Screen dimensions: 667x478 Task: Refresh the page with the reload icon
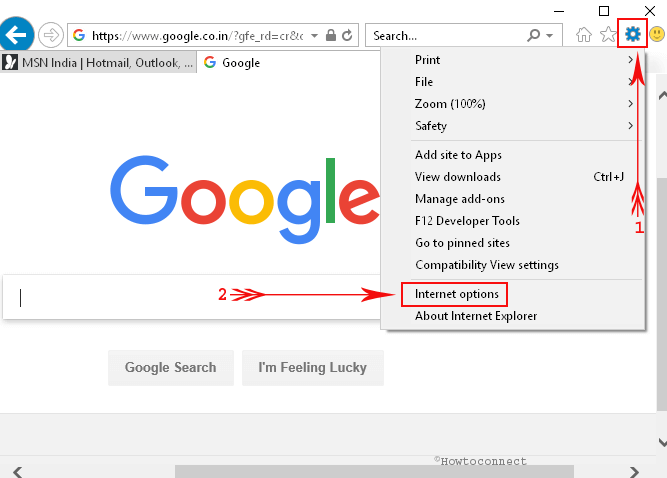[x=347, y=35]
